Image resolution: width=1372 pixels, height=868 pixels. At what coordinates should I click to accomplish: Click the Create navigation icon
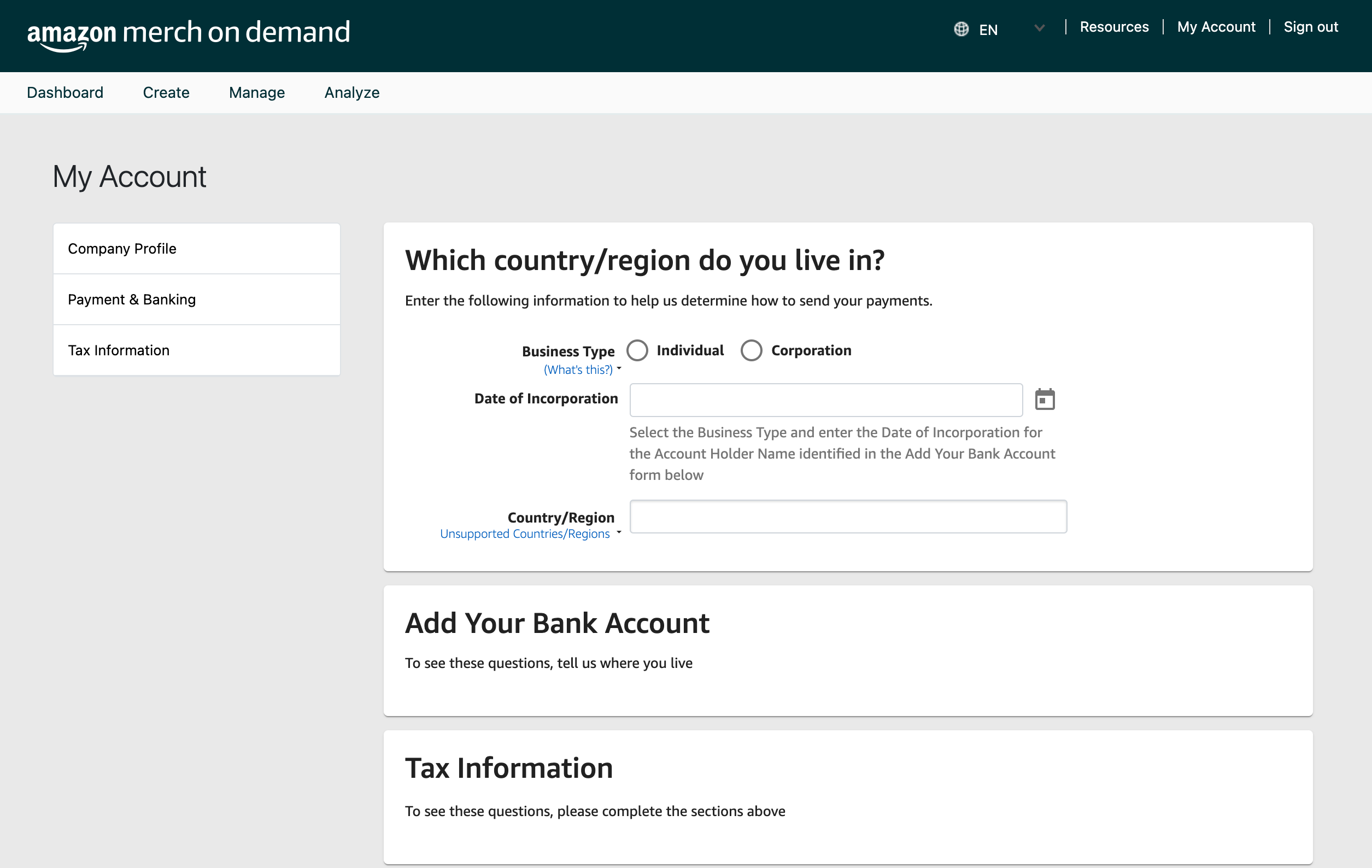pos(165,92)
